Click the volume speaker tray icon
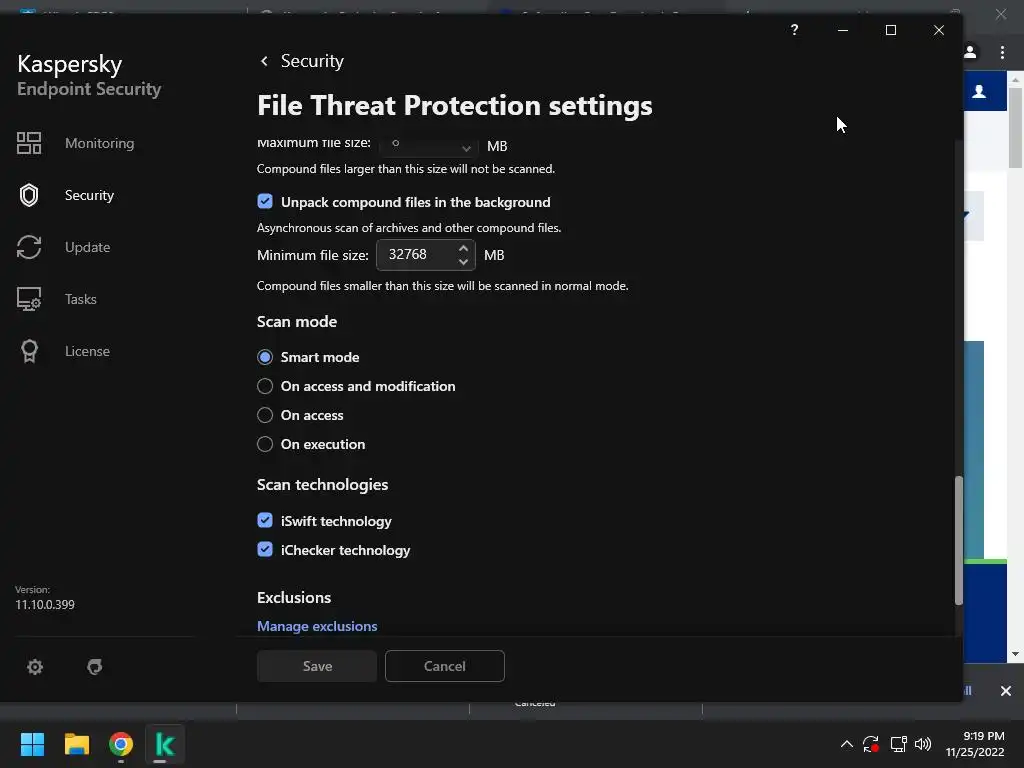 [x=923, y=744]
